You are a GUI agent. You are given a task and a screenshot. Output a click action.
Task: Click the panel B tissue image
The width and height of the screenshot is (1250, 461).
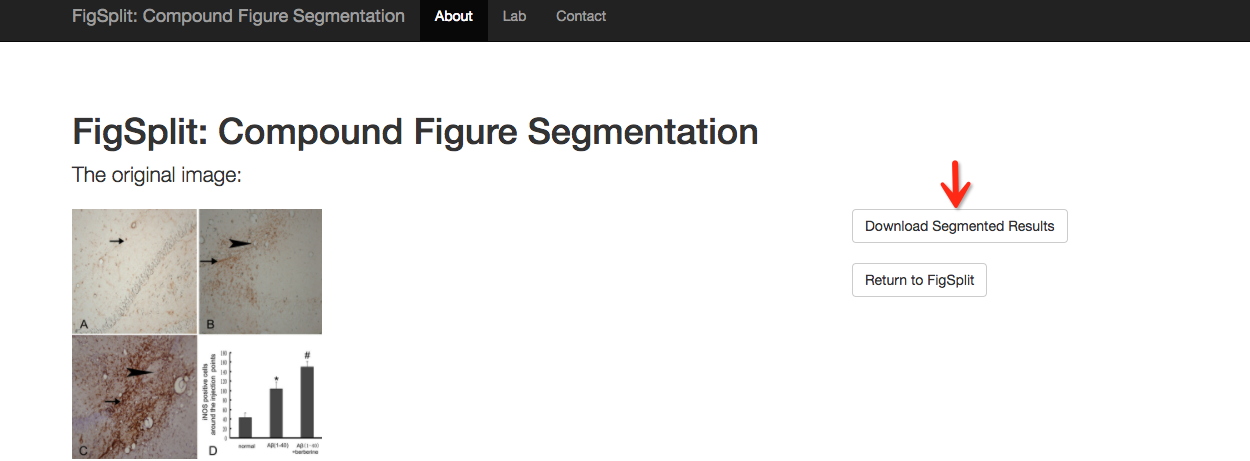pos(260,271)
